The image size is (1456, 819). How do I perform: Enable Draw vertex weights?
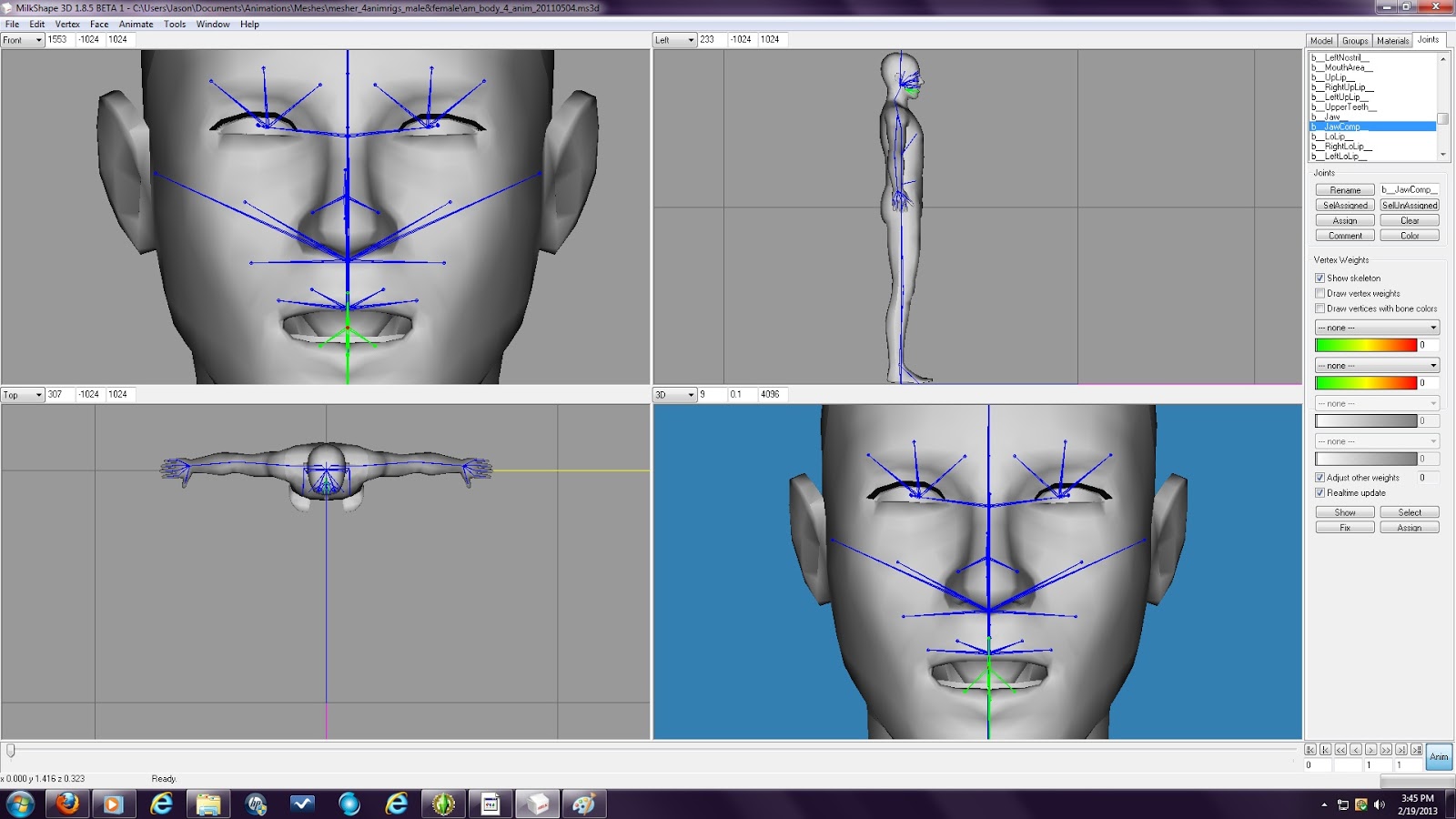(x=1319, y=293)
